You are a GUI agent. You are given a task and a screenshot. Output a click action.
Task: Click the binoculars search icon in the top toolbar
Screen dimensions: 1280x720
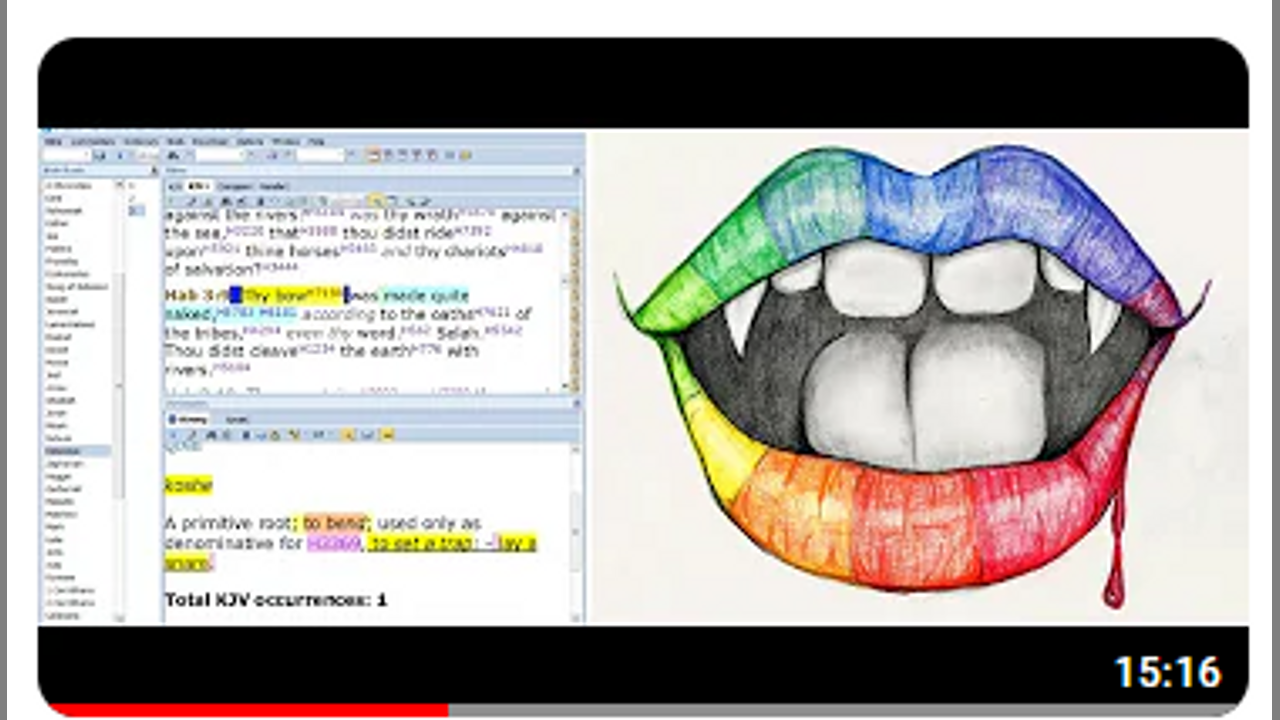pyautogui.click(x=174, y=156)
